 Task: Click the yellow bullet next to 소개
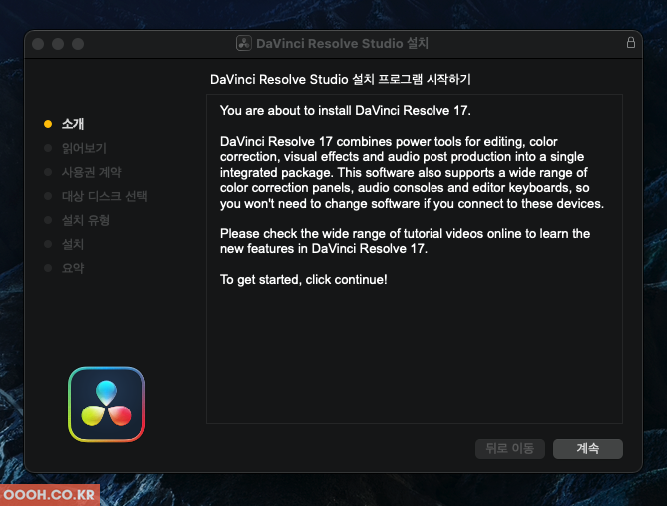point(48,124)
